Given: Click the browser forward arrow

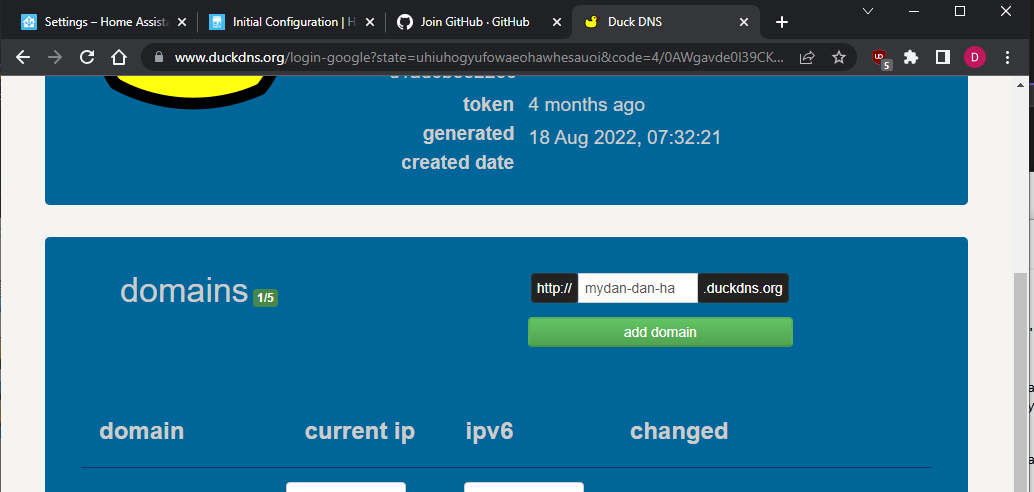Looking at the screenshot, I should pyautogui.click(x=55, y=57).
